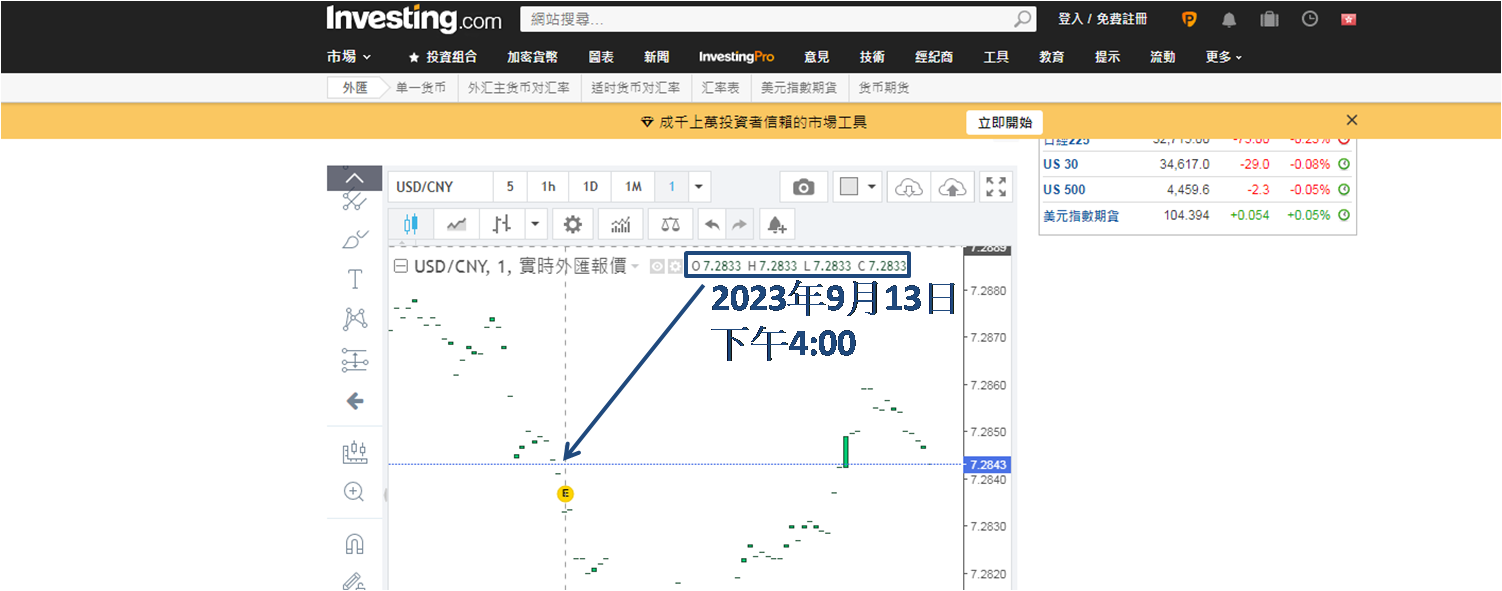Image resolution: width=1502 pixels, height=591 pixels.
Task: Toggle chart fullscreen mode
Action: [x=996, y=187]
